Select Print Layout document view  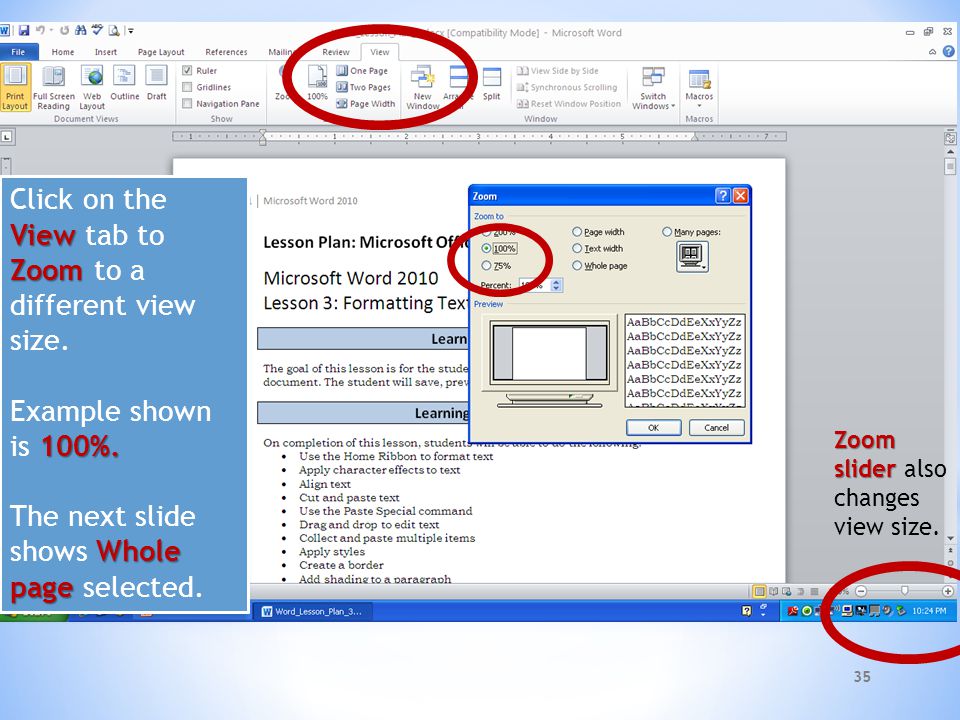tap(15, 88)
